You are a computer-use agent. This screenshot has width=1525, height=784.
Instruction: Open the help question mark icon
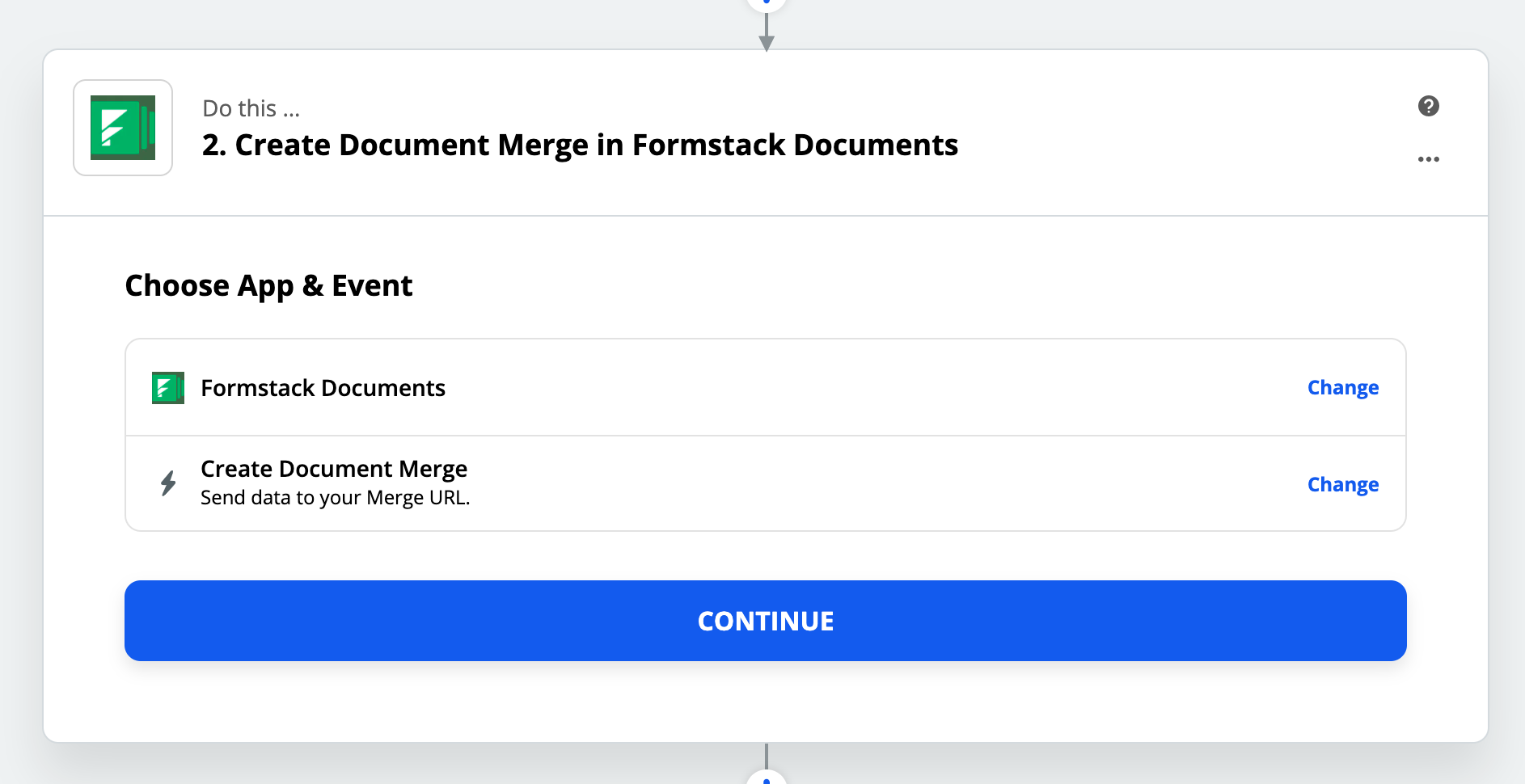1429,105
